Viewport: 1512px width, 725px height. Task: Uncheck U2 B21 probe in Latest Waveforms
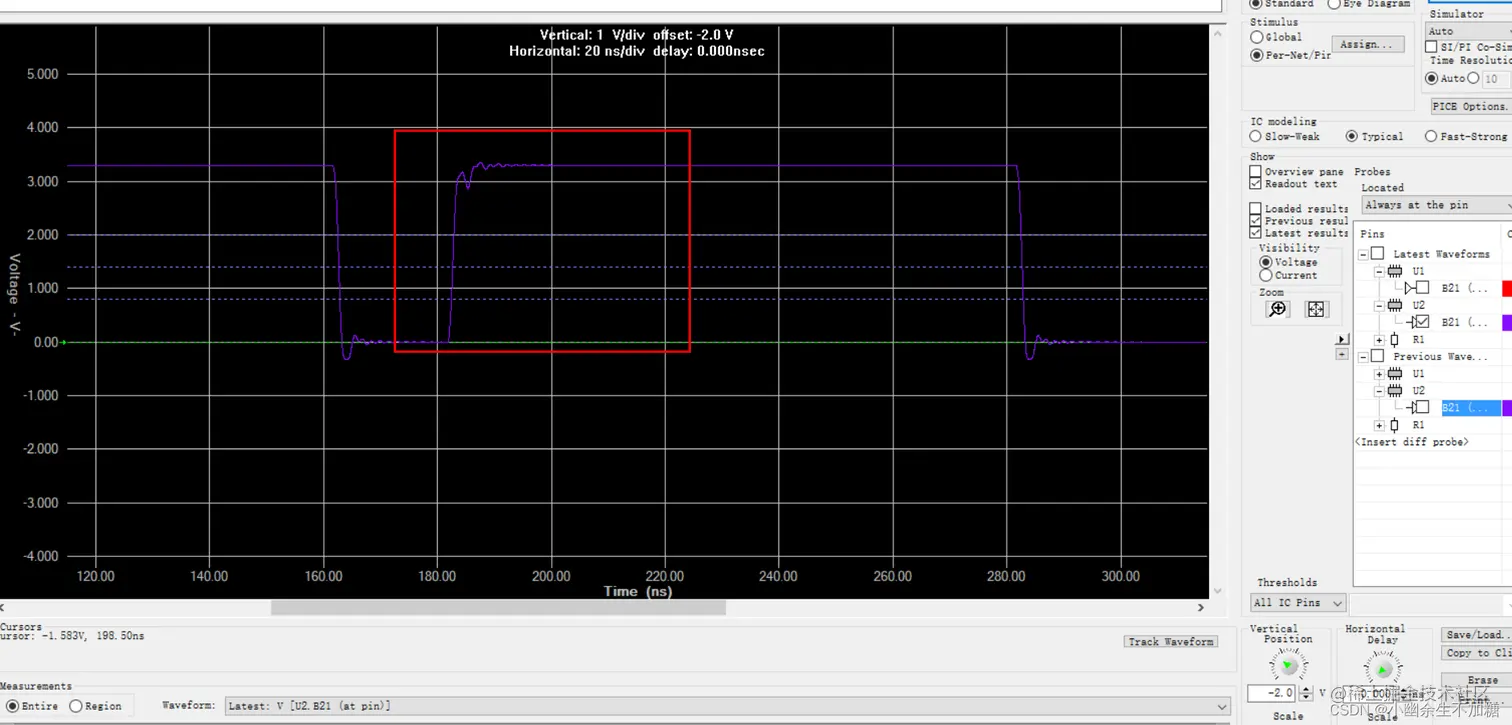(1423, 322)
